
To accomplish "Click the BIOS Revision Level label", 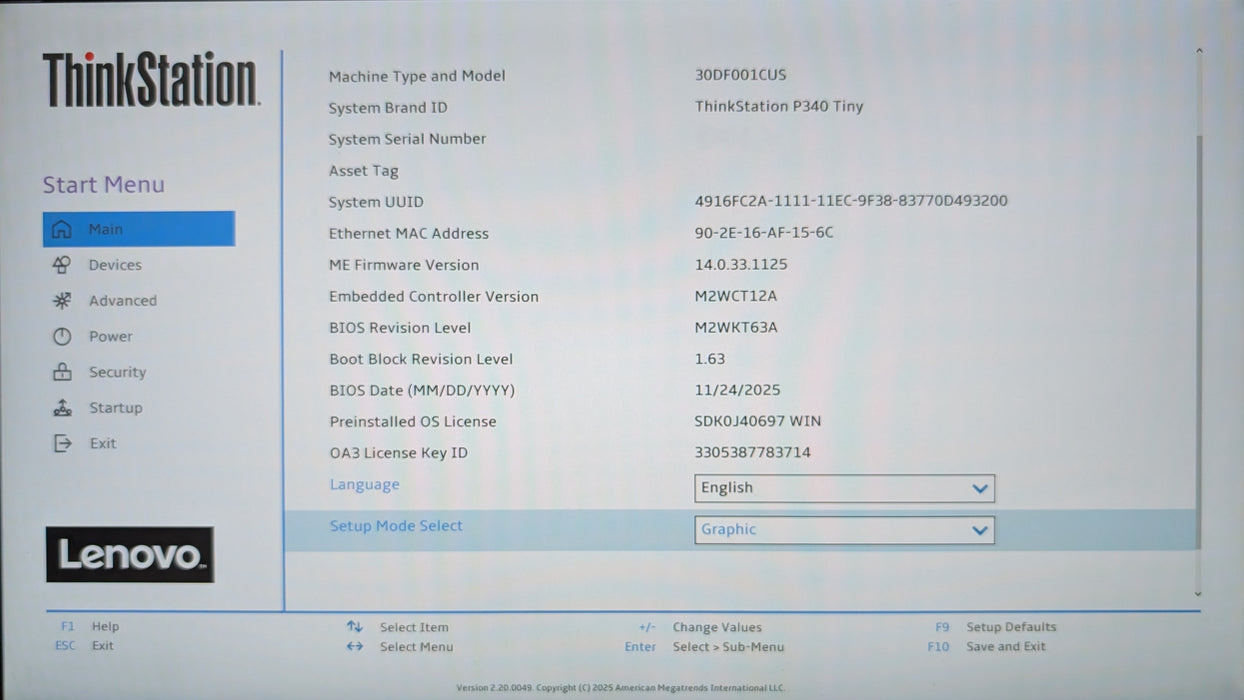I will (400, 328).
